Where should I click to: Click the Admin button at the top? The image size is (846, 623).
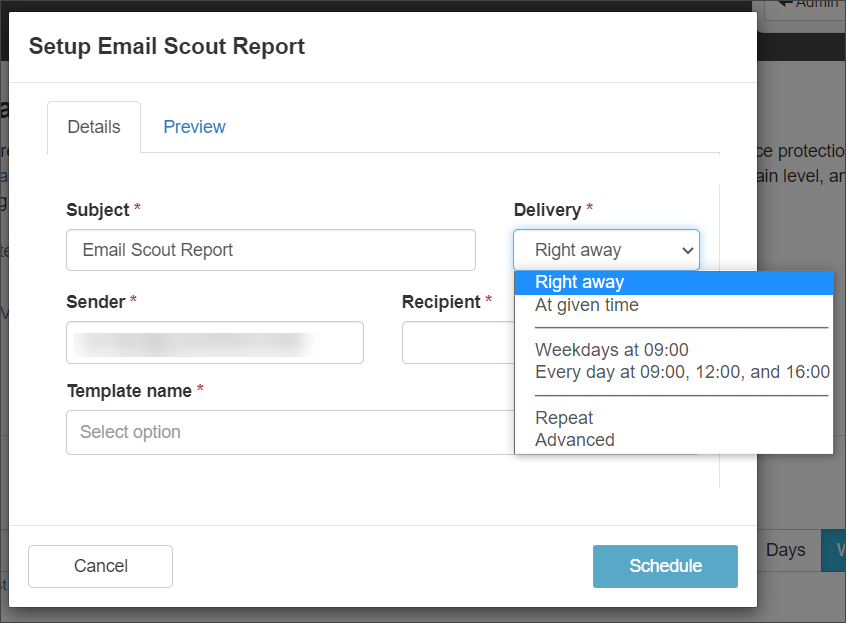tap(806, 5)
